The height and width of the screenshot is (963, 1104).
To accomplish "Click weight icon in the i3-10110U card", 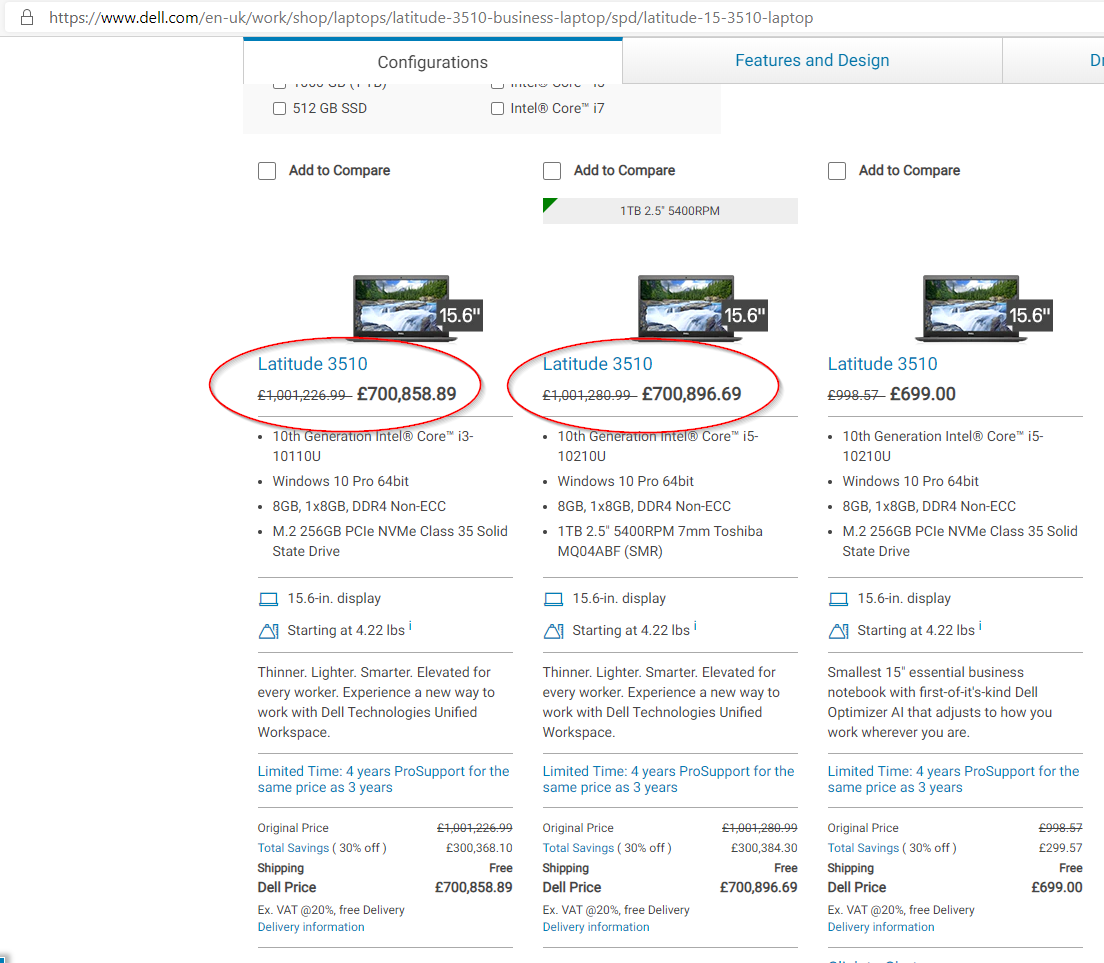I will (x=268, y=631).
